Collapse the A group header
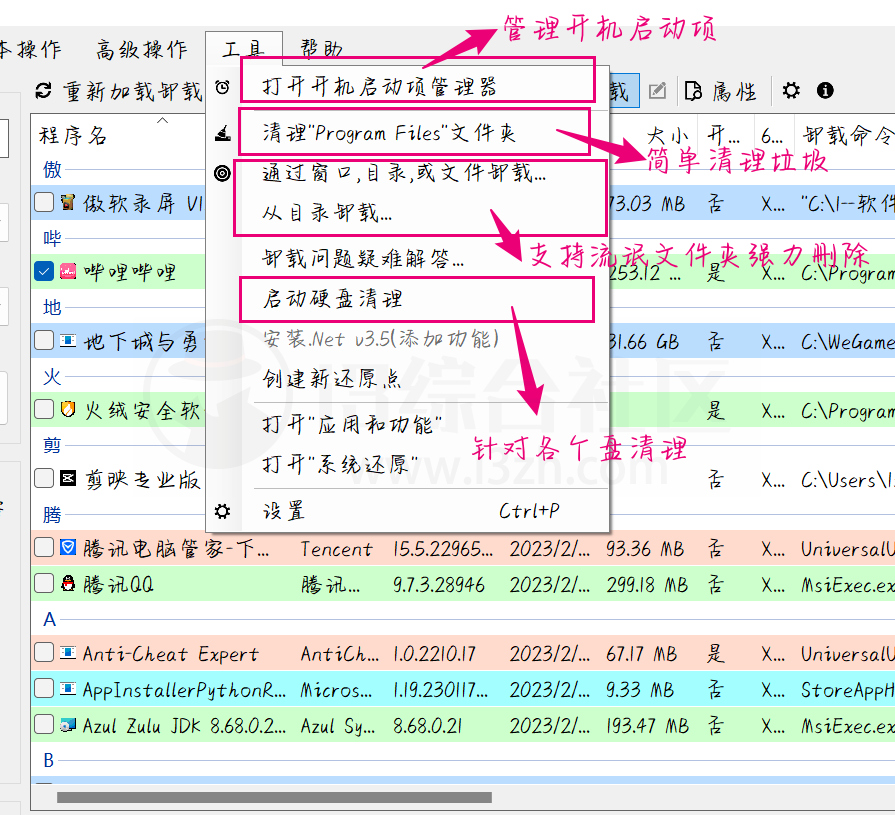This screenshot has width=895, height=815. pyautogui.click(x=50, y=619)
